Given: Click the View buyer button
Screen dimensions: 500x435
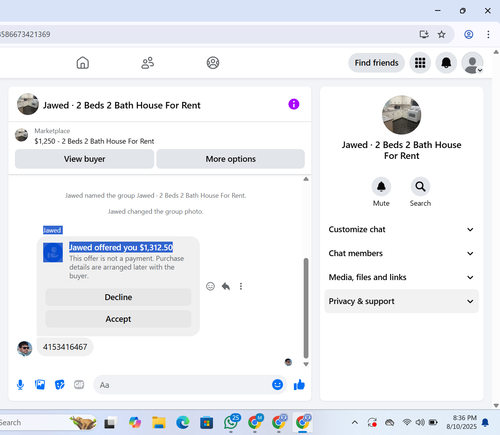Looking at the screenshot, I should [84, 159].
